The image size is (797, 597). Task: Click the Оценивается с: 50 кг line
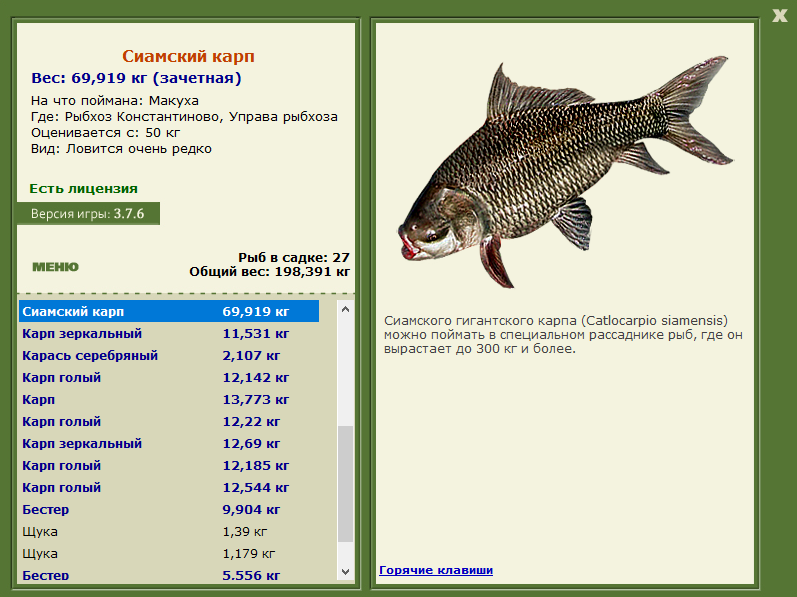pos(105,133)
